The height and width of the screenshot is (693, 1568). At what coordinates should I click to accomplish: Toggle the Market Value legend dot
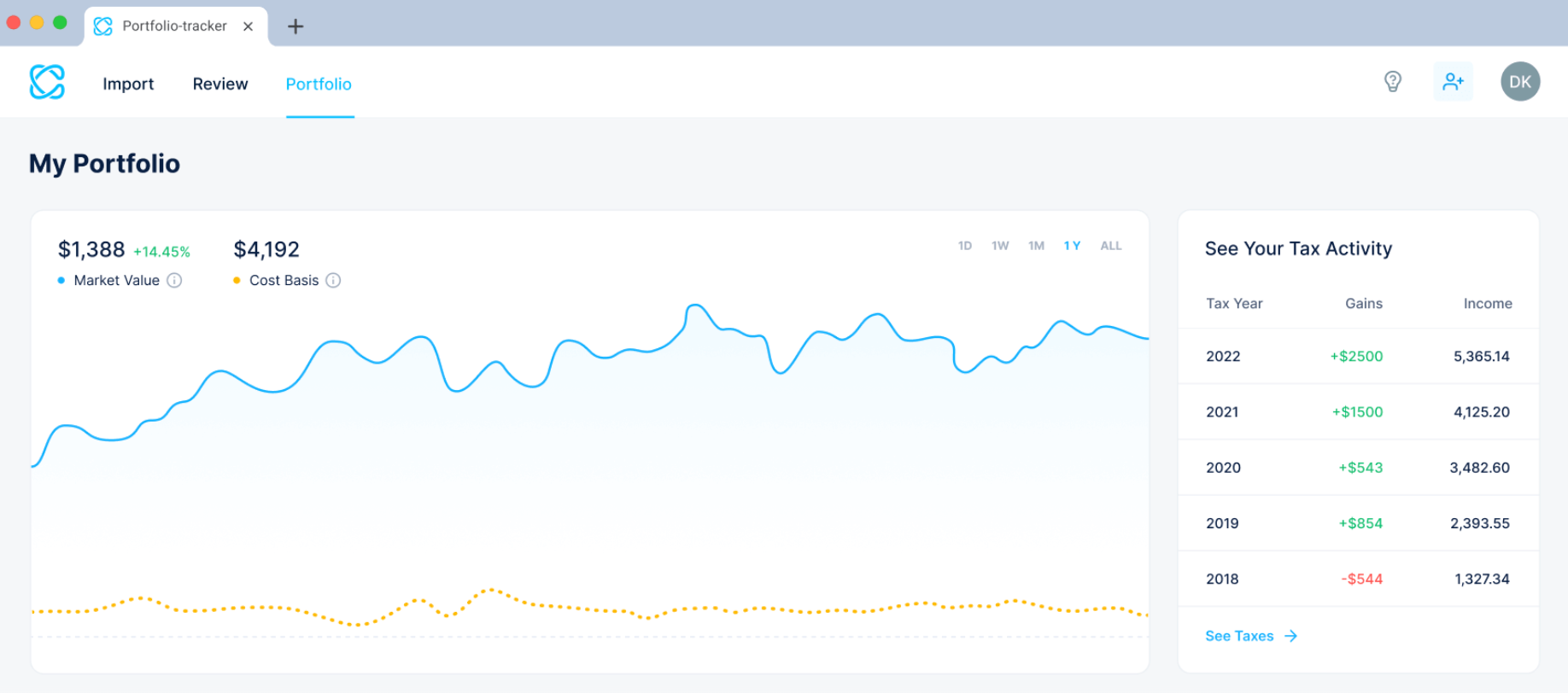[60, 279]
